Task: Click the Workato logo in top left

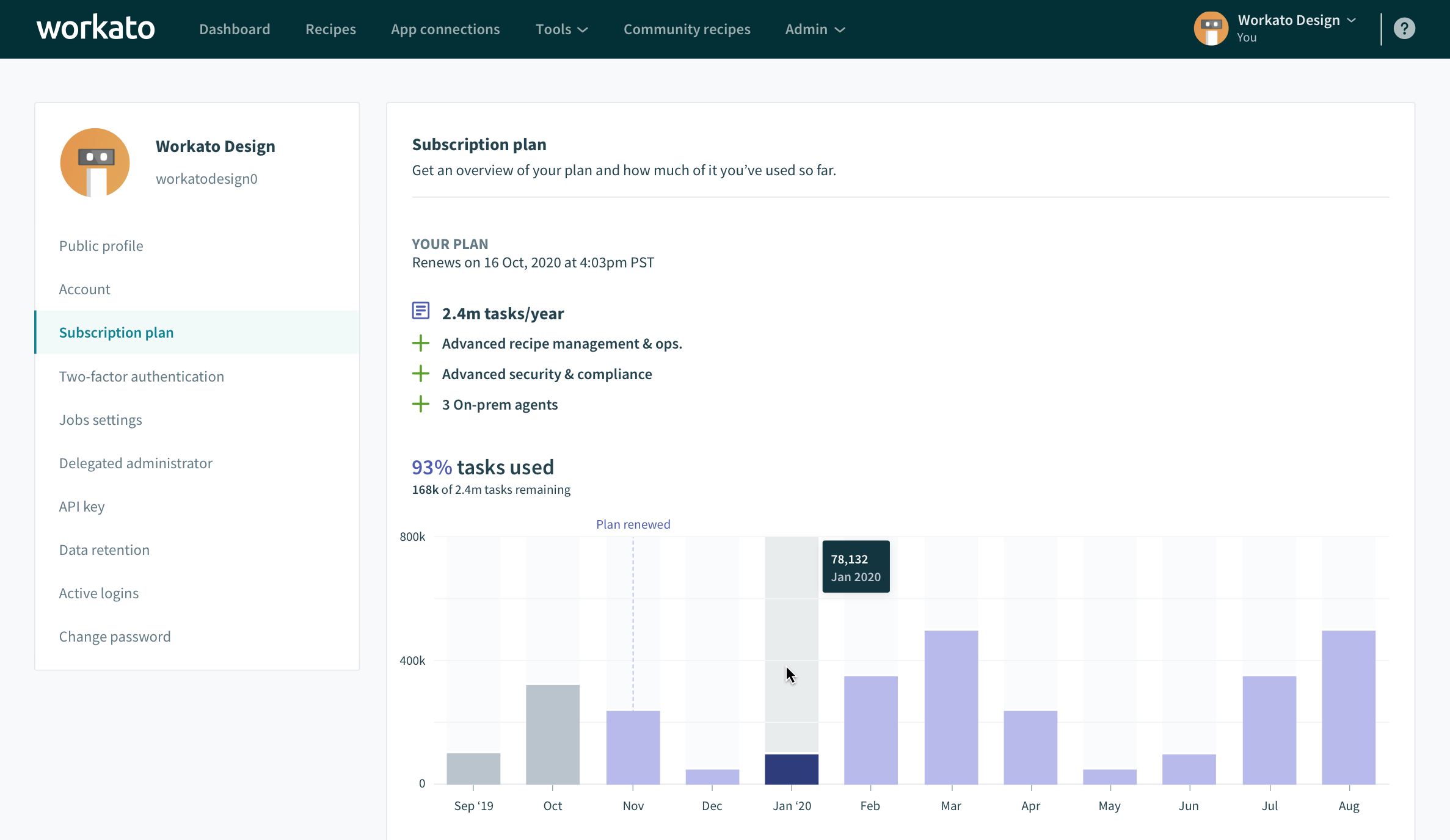Action: click(94, 28)
